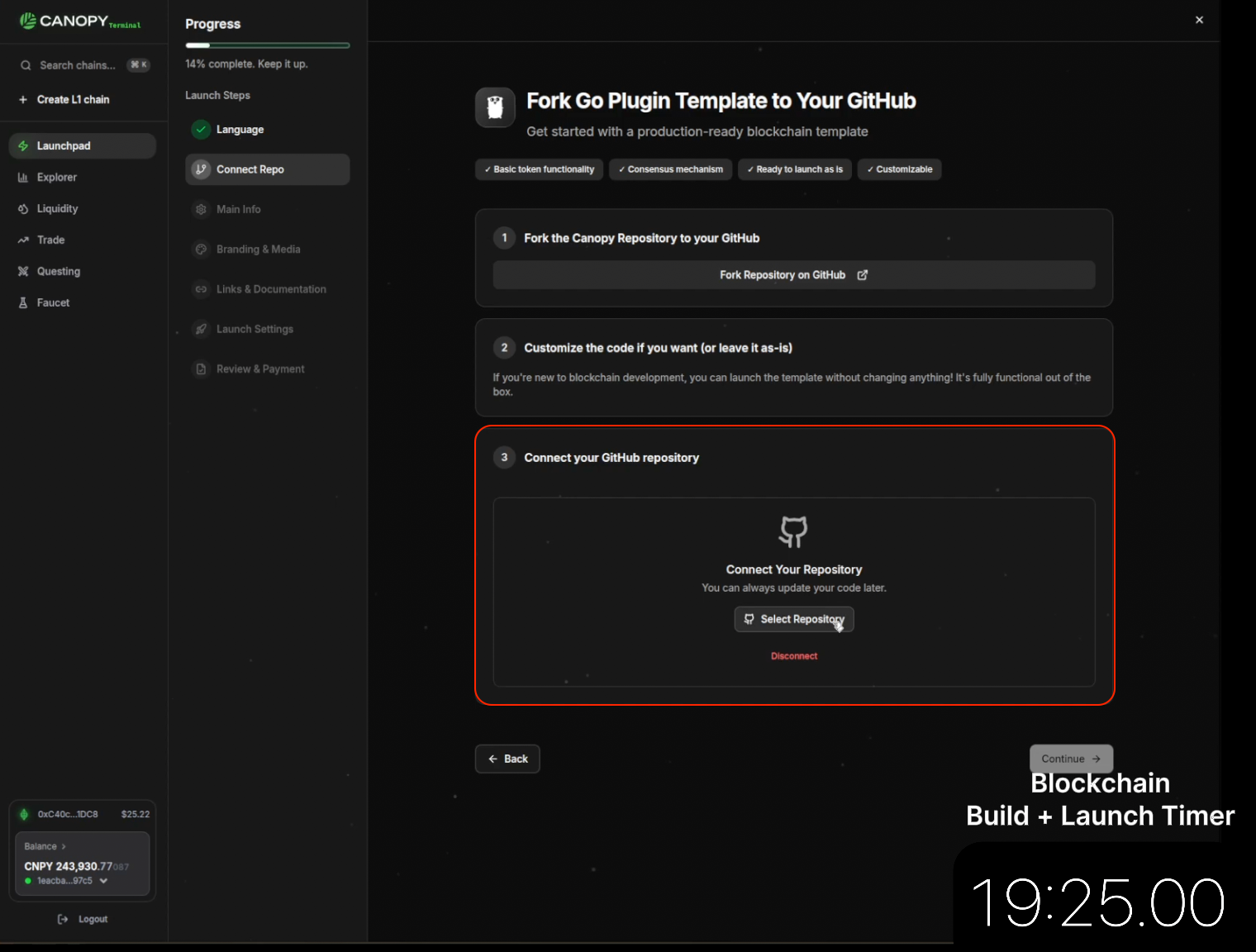Select the Branding & Media launch step
The height and width of the screenshot is (952, 1256).
coord(267,249)
